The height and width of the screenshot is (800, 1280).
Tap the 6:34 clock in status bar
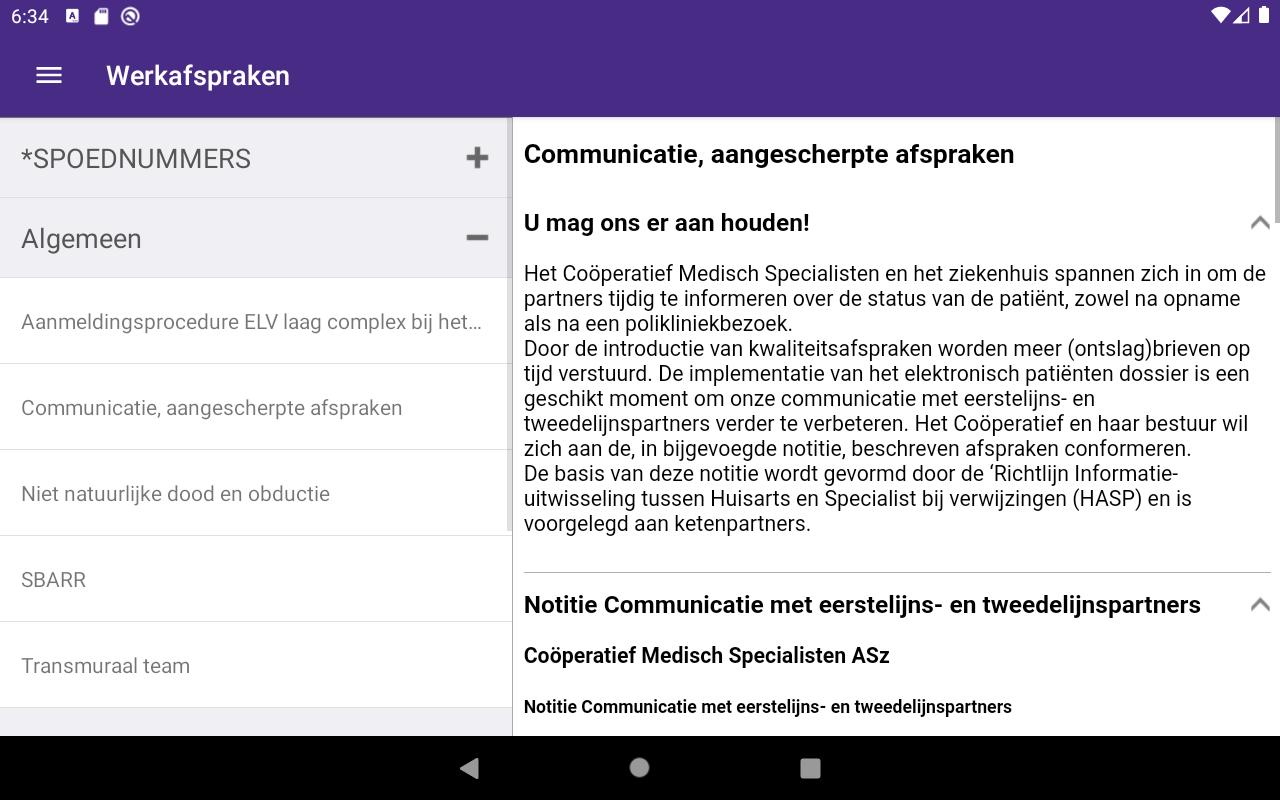30,16
